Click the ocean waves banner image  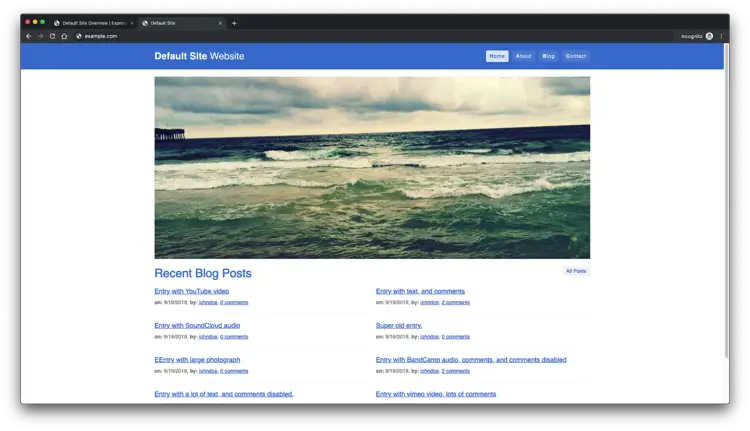(372, 168)
